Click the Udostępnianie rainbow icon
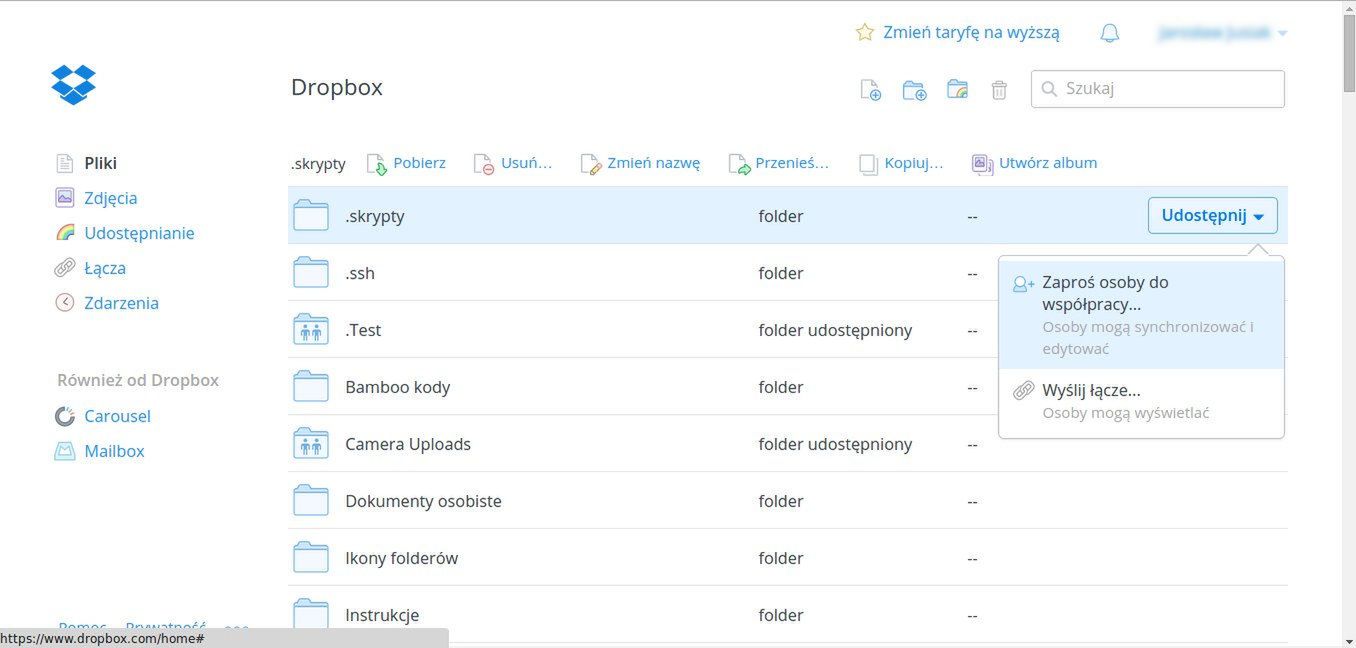Screen dimensions: 1356x648 (x=65, y=233)
